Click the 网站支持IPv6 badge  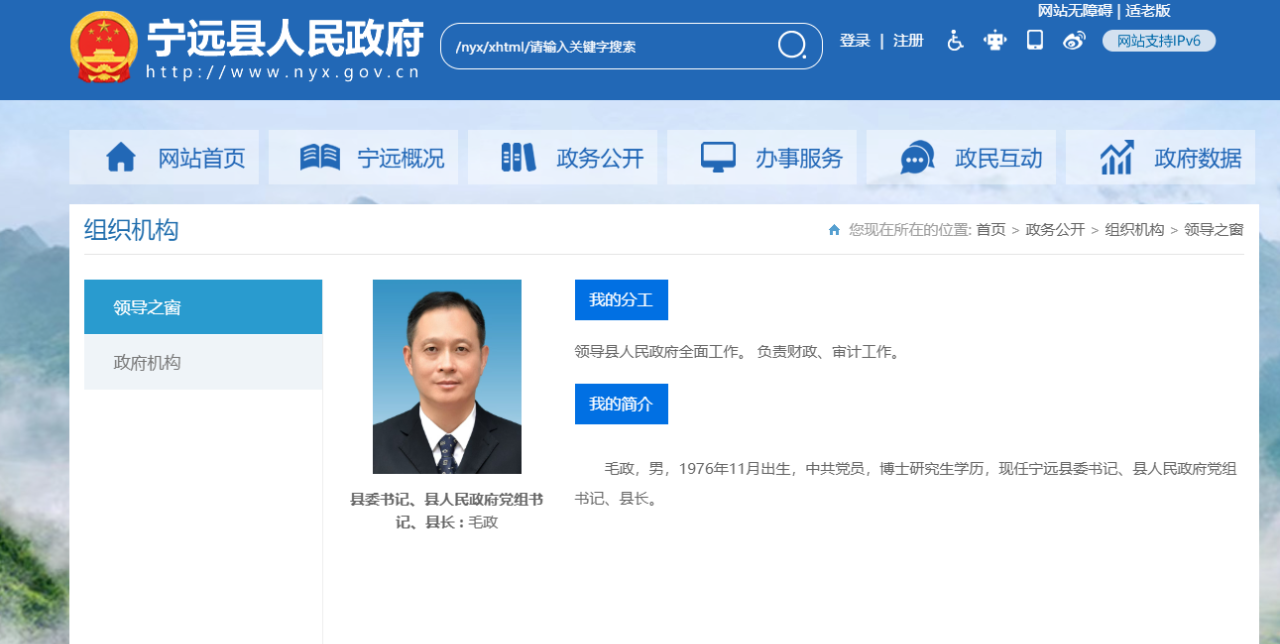point(1158,41)
